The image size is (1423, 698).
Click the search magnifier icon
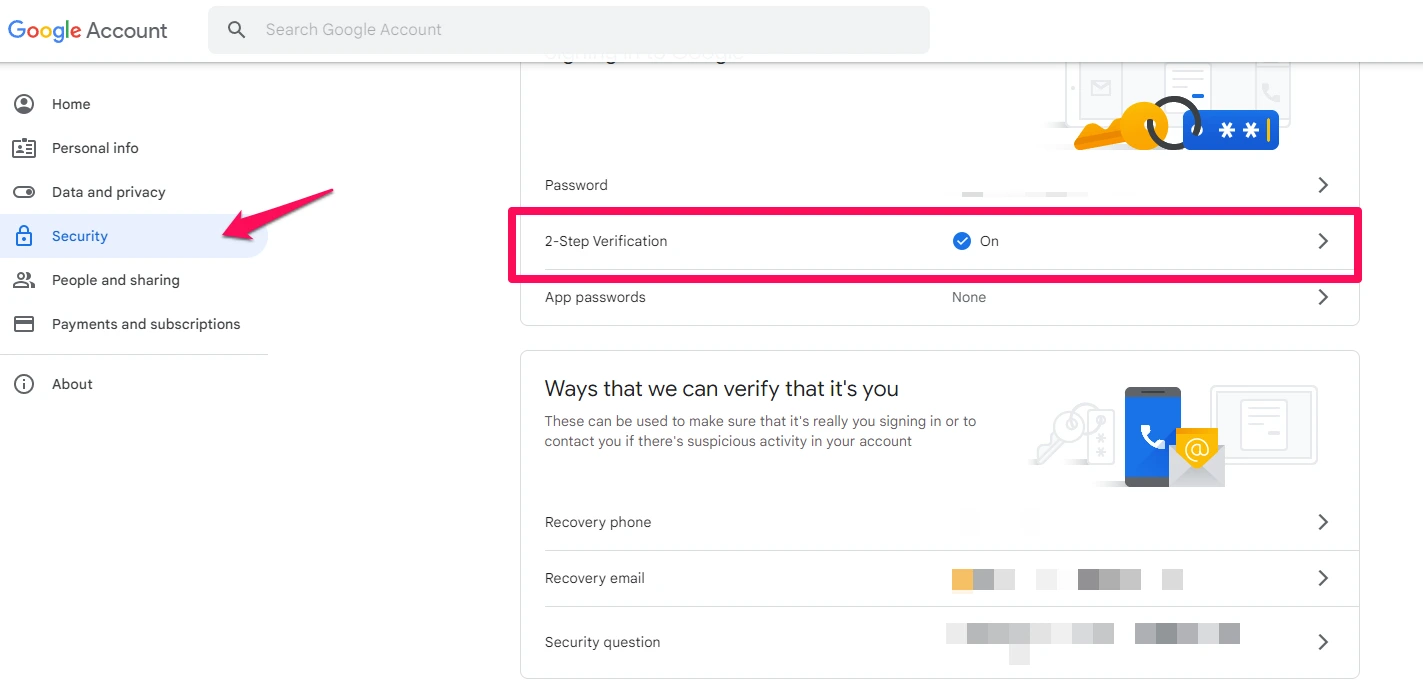click(236, 30)
